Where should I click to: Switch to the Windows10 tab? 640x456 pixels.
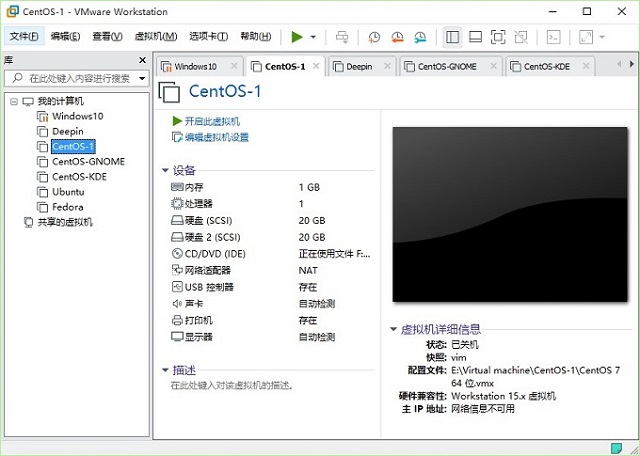coord(195,67)
